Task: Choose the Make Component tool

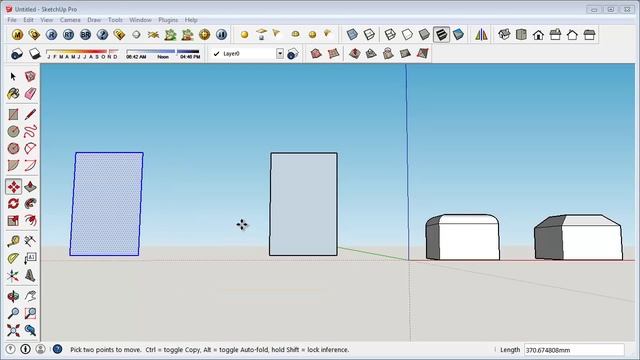Action: click(30, 76)
